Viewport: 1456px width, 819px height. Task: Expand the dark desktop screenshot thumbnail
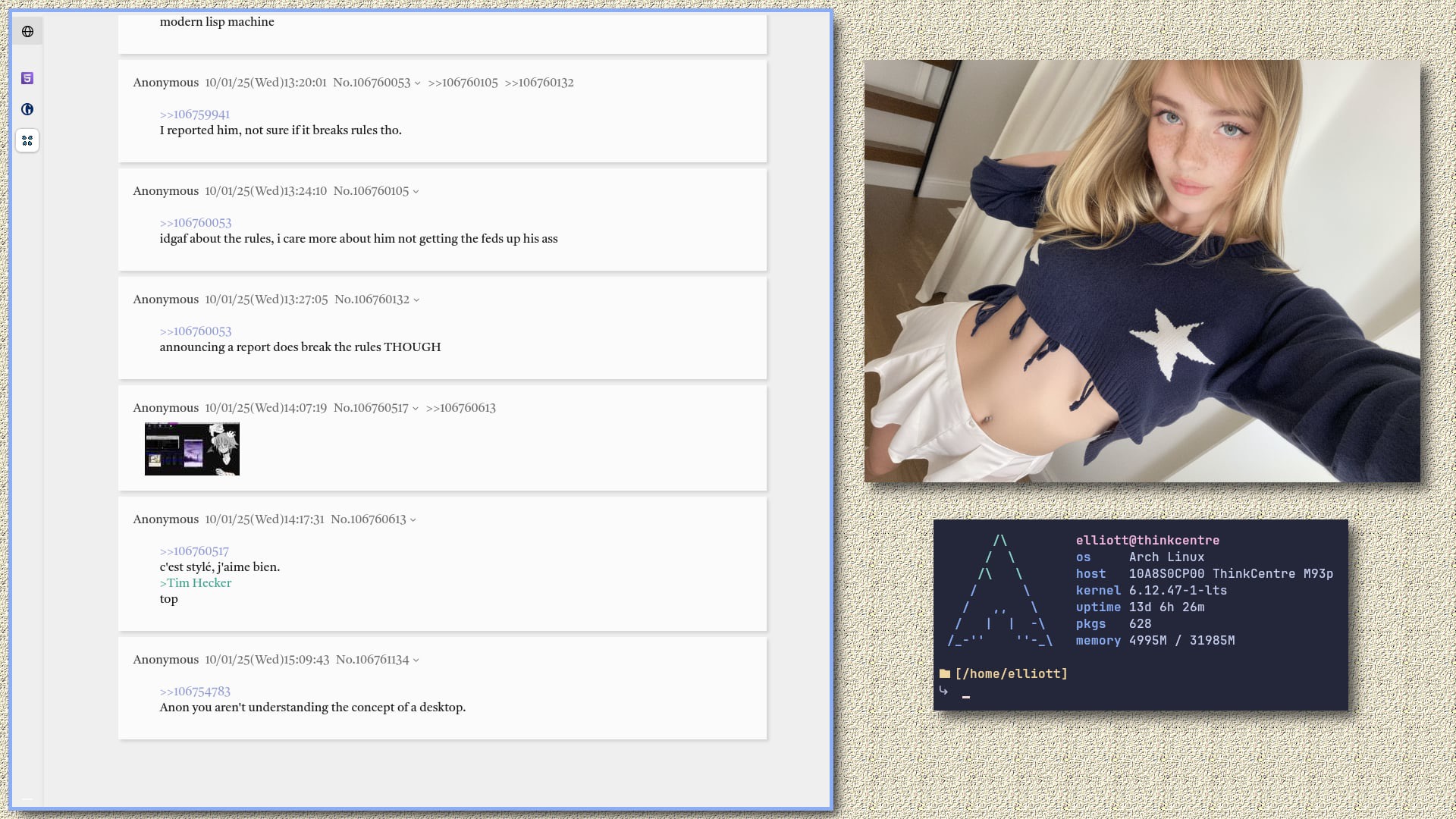[x=192, y=449]
